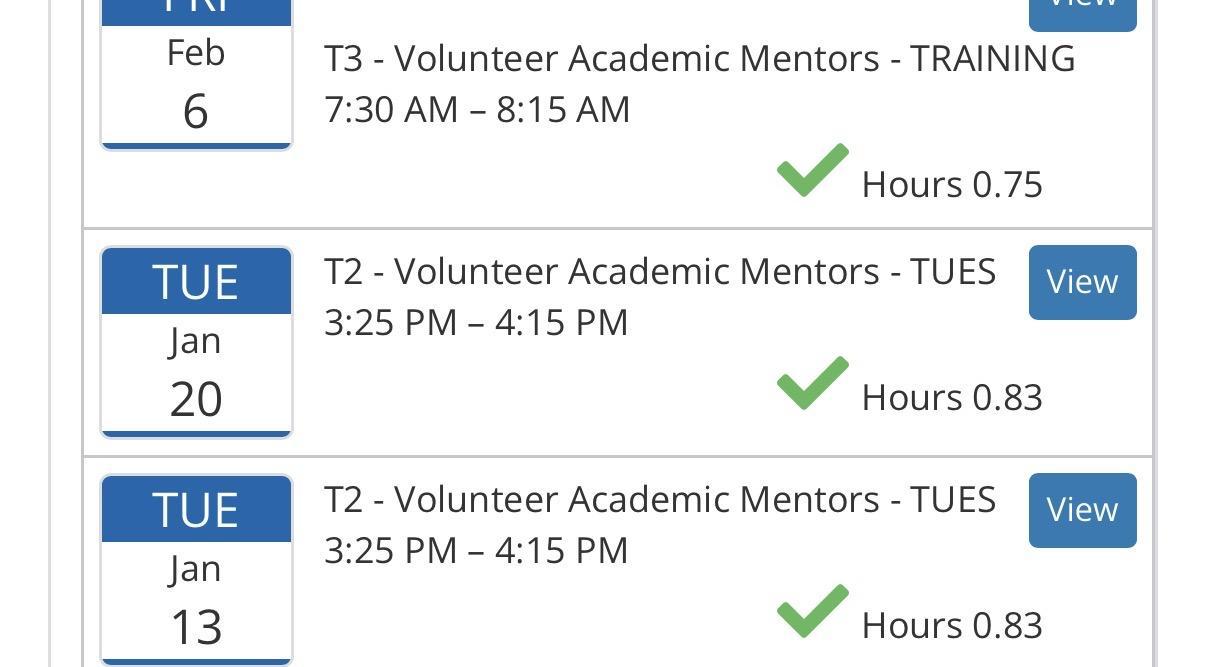The height and width of the screenshot is (667, 1206).
Task: Click the Hours 0.75 label
Action: (x=952, y=185)
